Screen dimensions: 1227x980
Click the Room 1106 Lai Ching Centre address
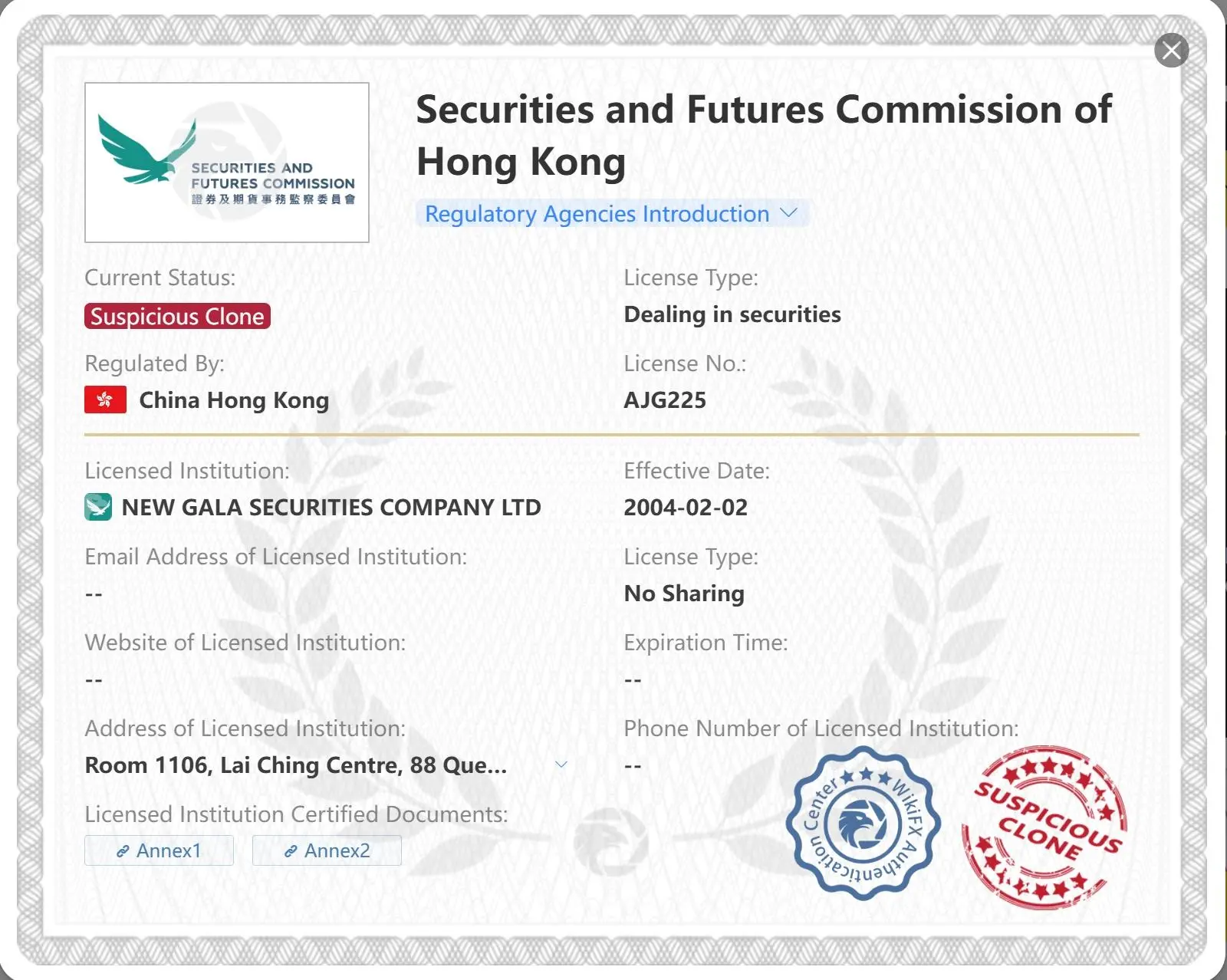[x=296, y=765]
